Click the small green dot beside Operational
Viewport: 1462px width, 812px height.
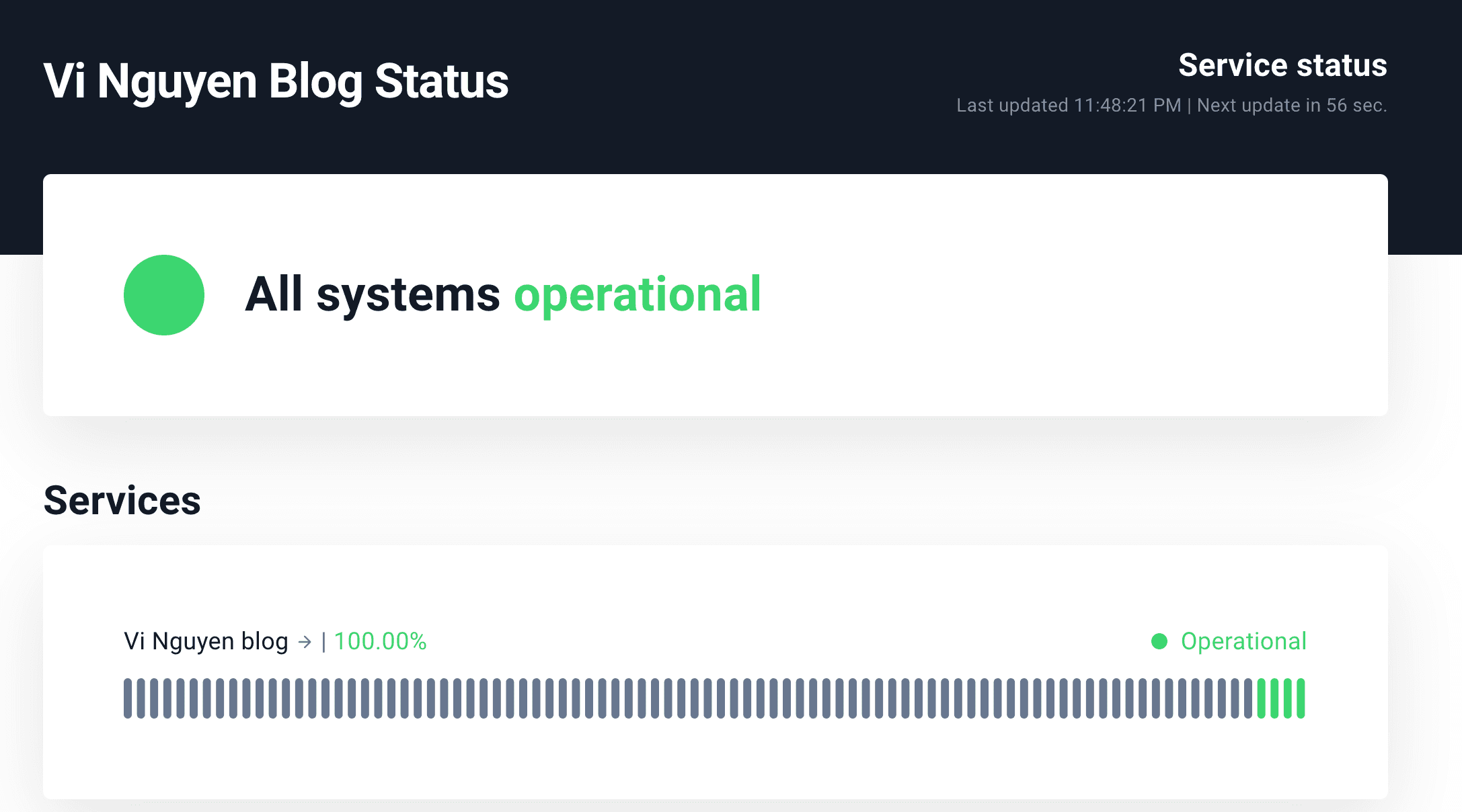(x=1159, y=641)
